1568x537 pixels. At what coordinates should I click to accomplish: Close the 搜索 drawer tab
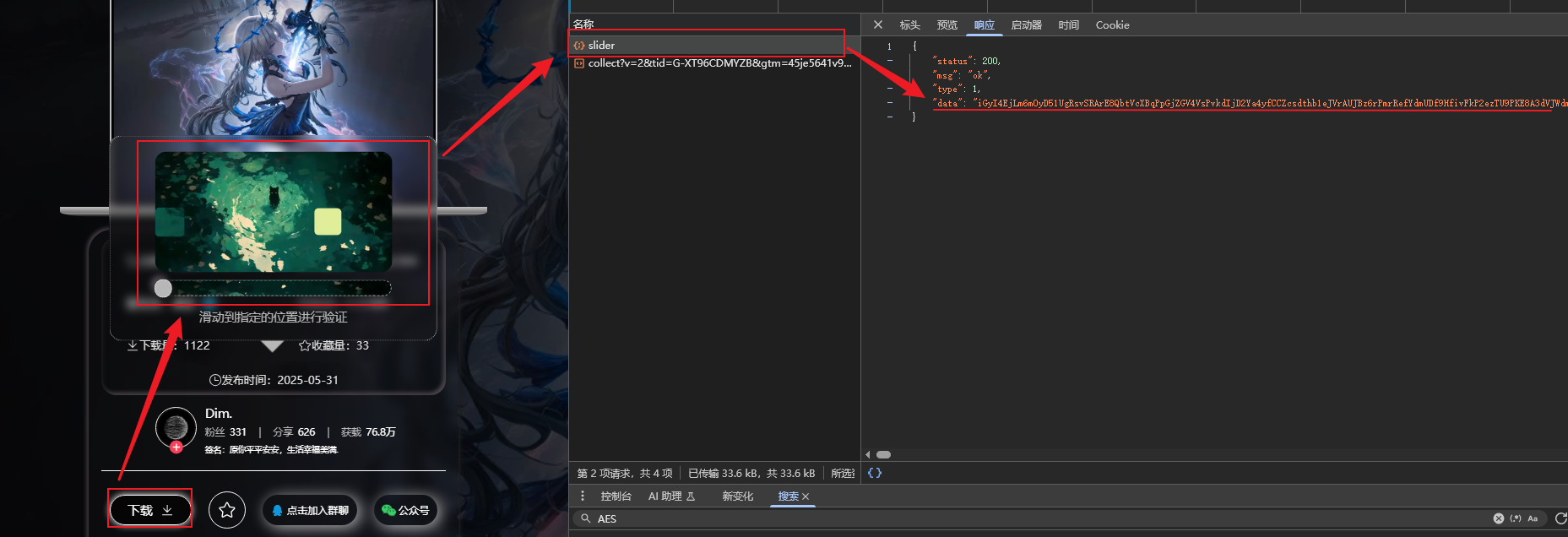point(806,496)
